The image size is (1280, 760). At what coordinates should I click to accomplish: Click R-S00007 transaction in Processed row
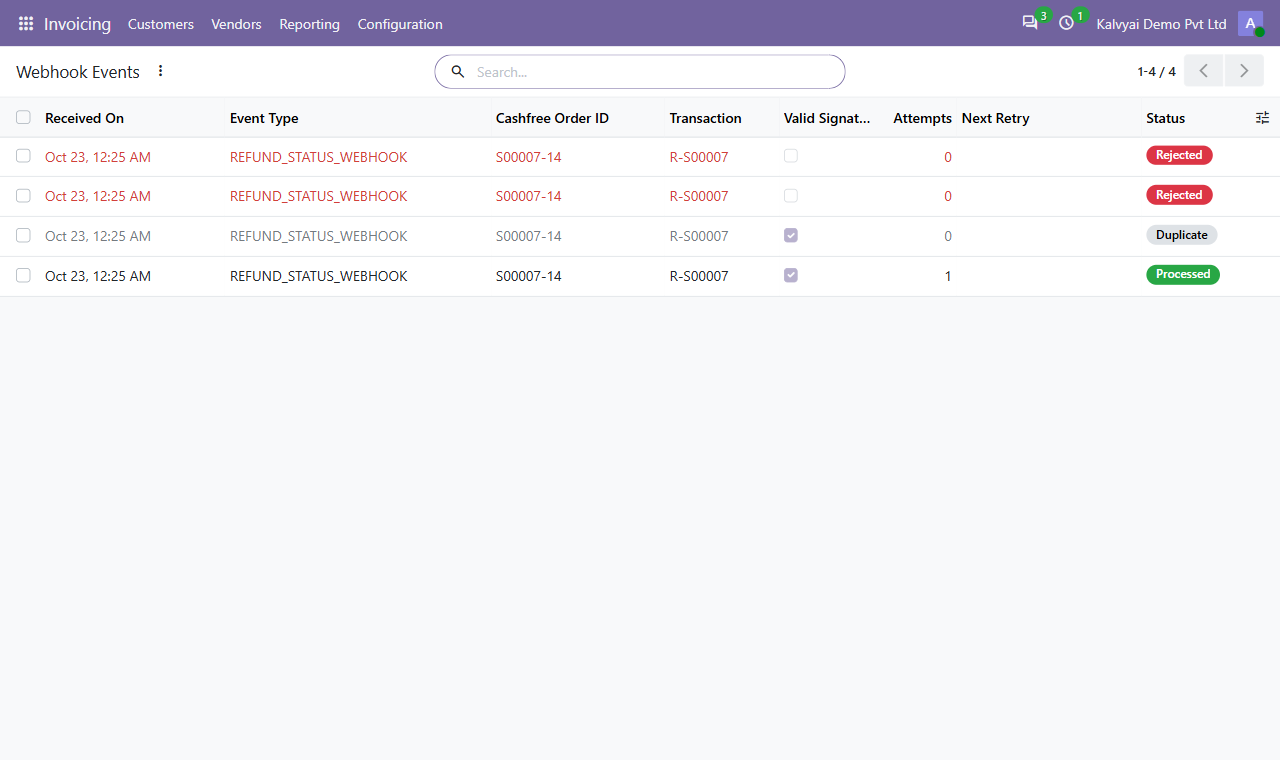tap(699, 276)
